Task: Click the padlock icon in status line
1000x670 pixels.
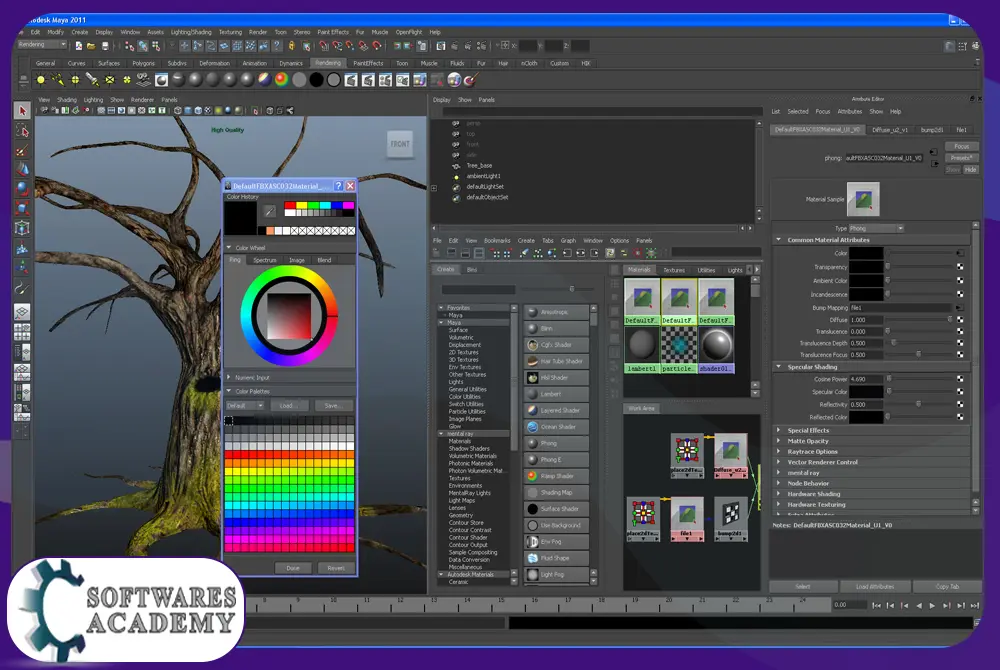Action: [291, 46]
